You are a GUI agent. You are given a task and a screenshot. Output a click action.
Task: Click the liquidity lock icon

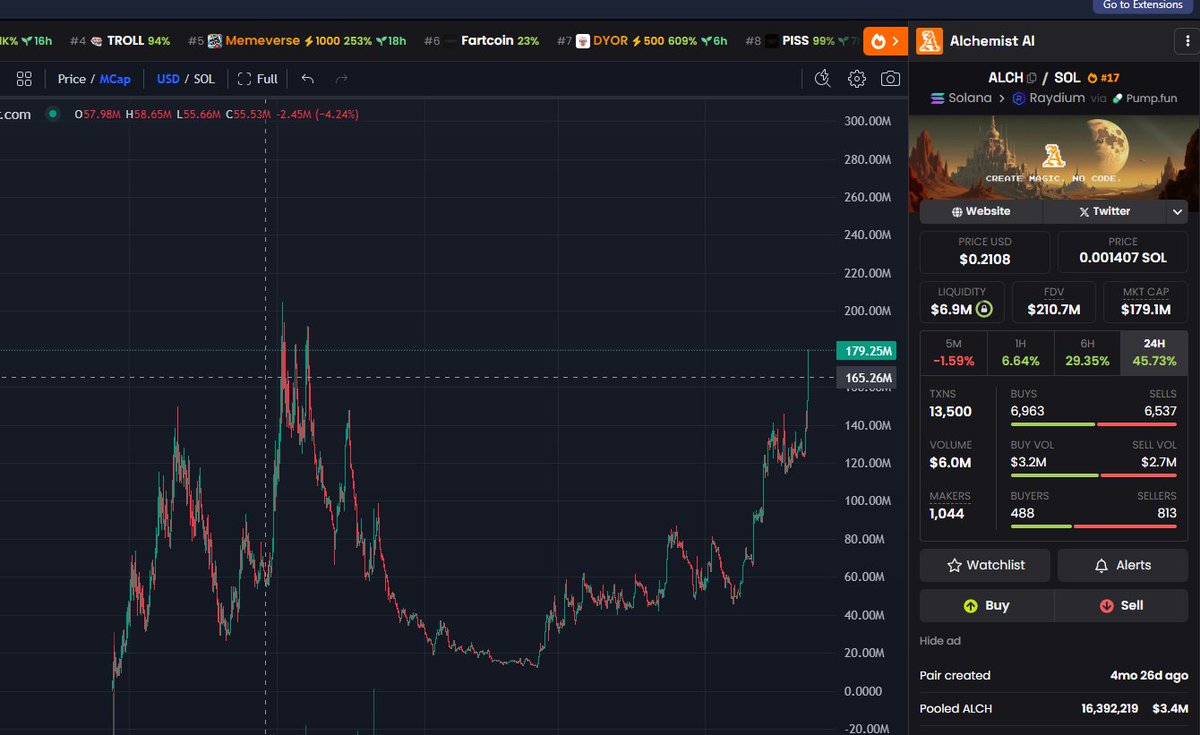pos(984,309)
